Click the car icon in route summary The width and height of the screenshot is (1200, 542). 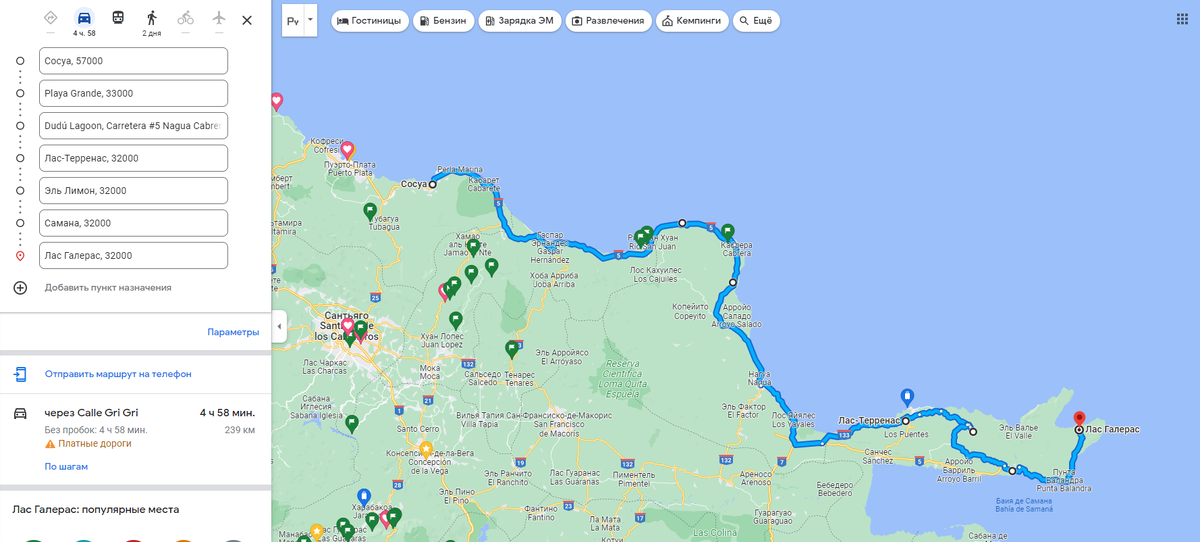click(x=20, y=413)
